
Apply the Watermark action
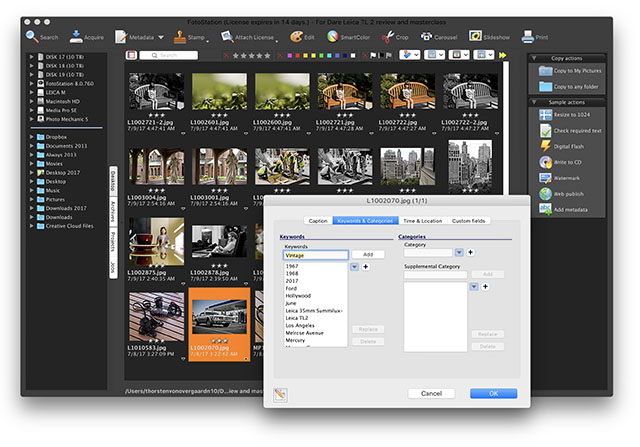tap(560, 178)
